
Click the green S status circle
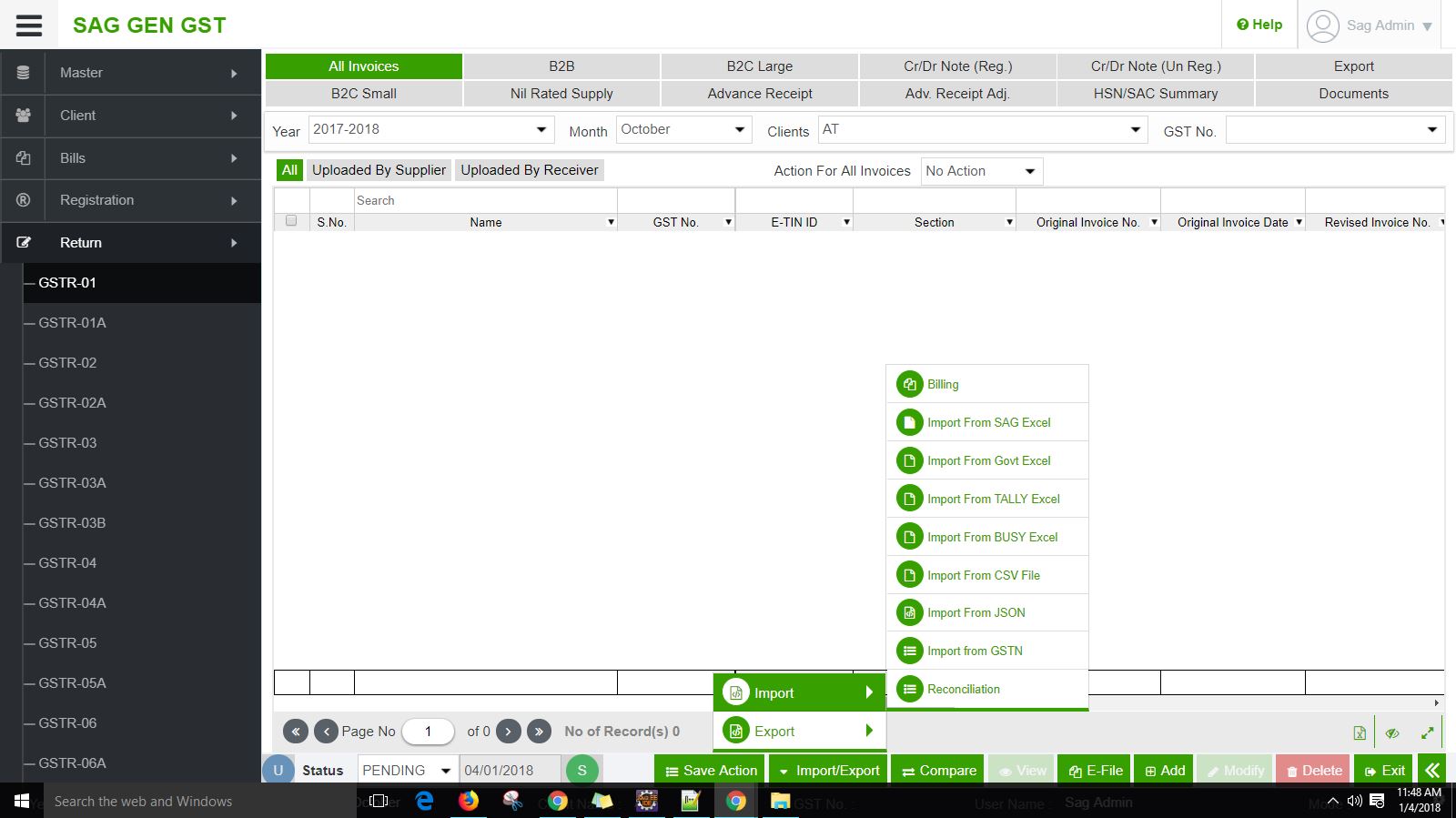click(x=582, y=770)
